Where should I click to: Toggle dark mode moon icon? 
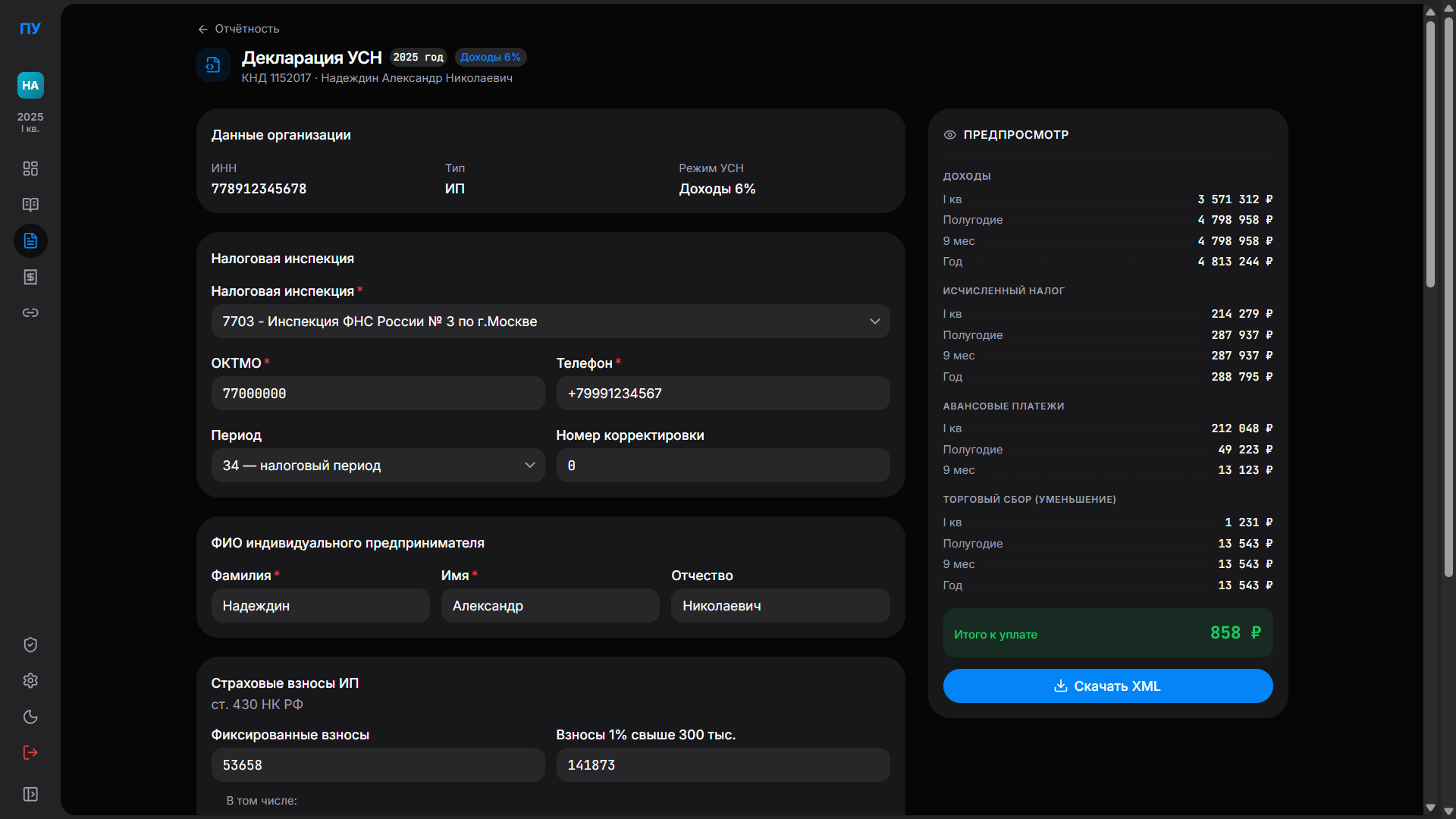pyautogui.click(x=30, y=717)
